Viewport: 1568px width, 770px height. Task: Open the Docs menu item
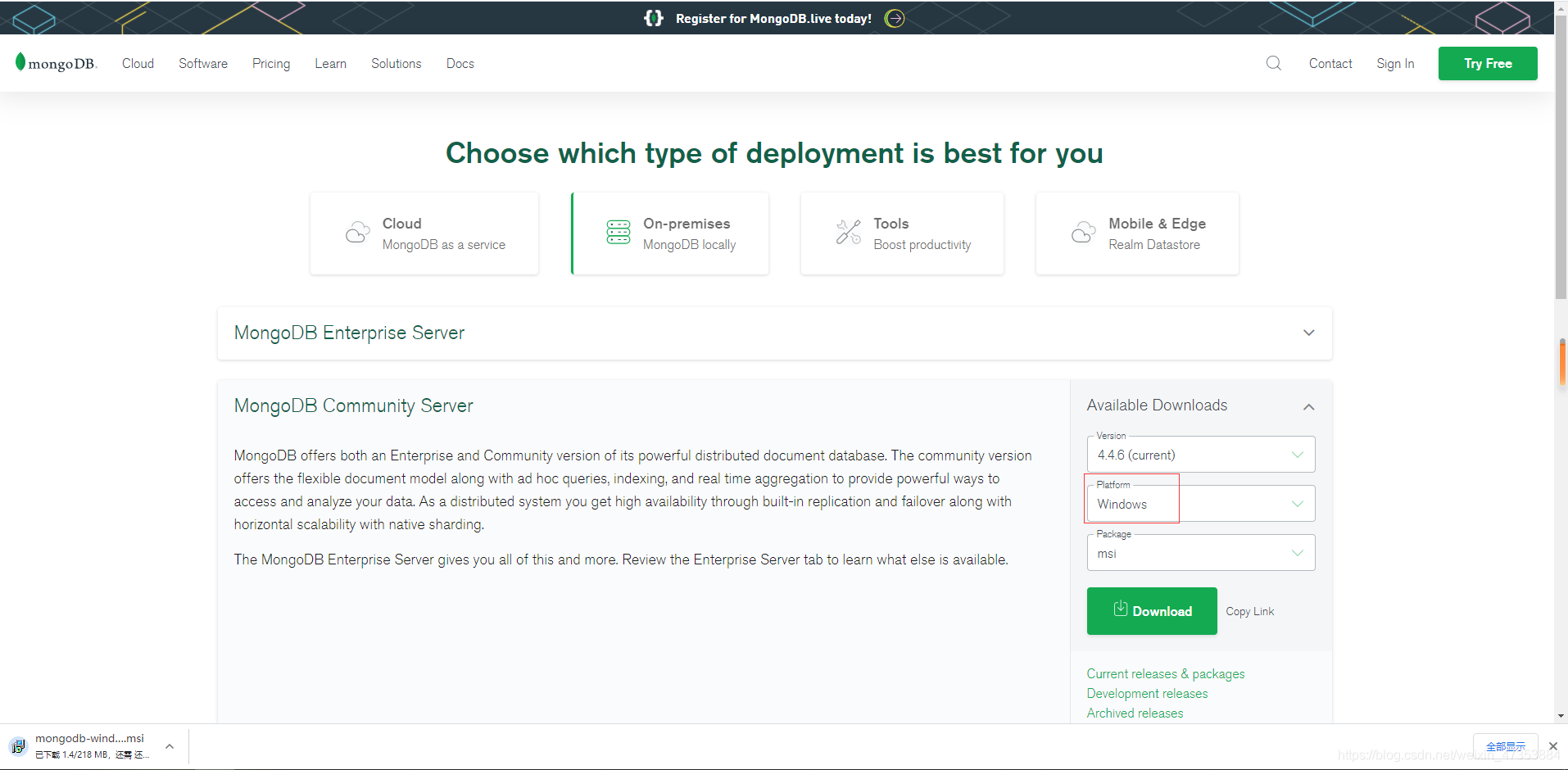[460, 63]
